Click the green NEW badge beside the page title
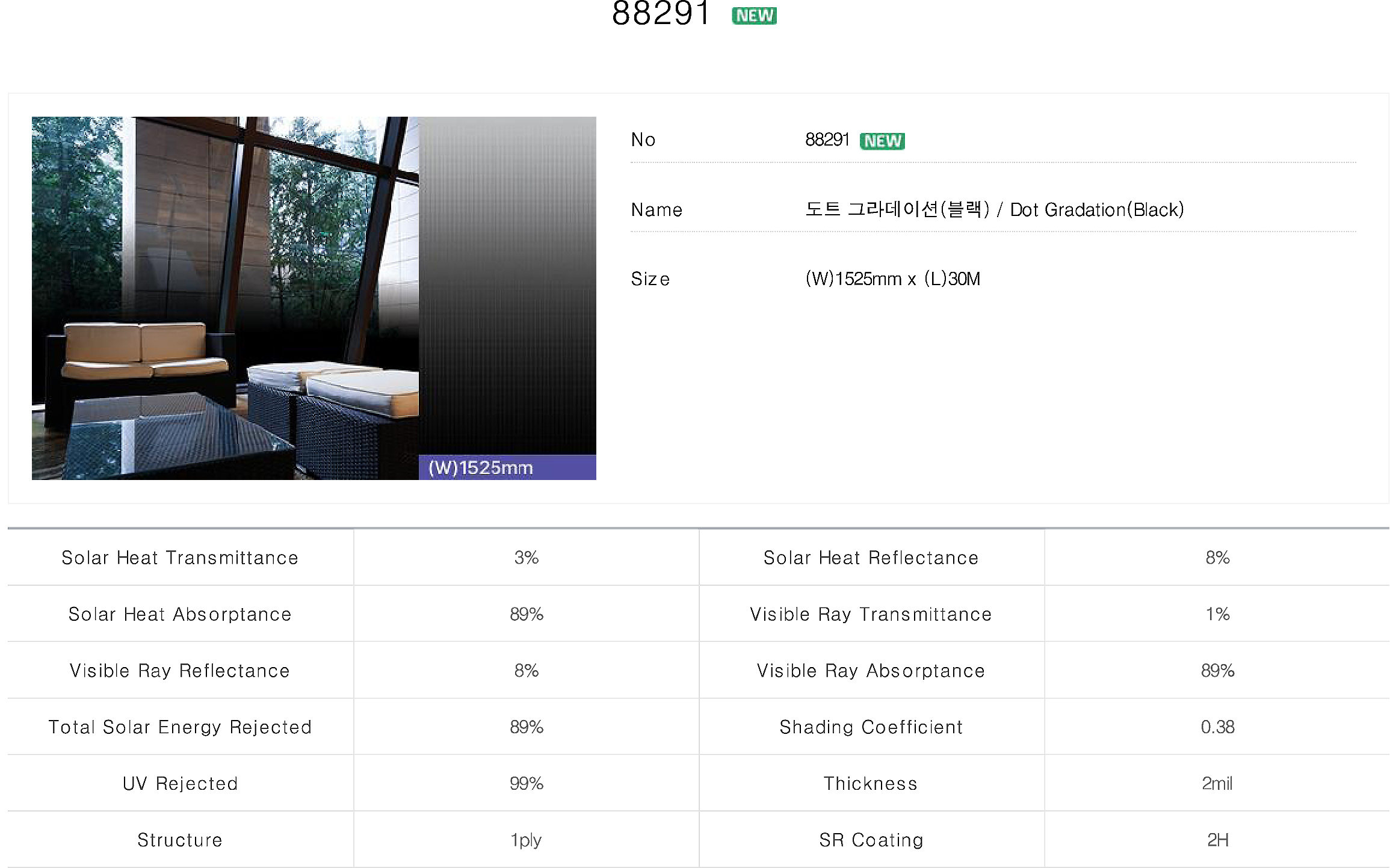Image resolution: width=1390 pixels, height=868 pixels. (x=754, y=16)
